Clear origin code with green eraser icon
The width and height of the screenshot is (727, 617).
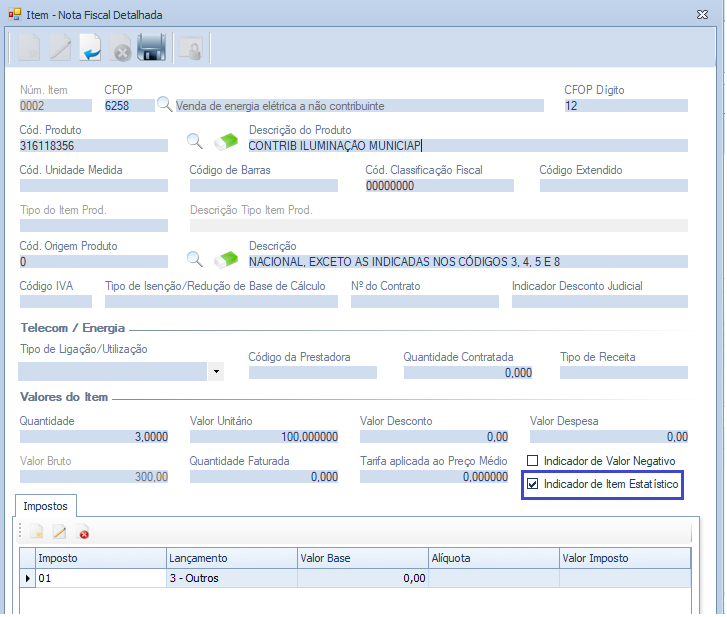[227, 258]
